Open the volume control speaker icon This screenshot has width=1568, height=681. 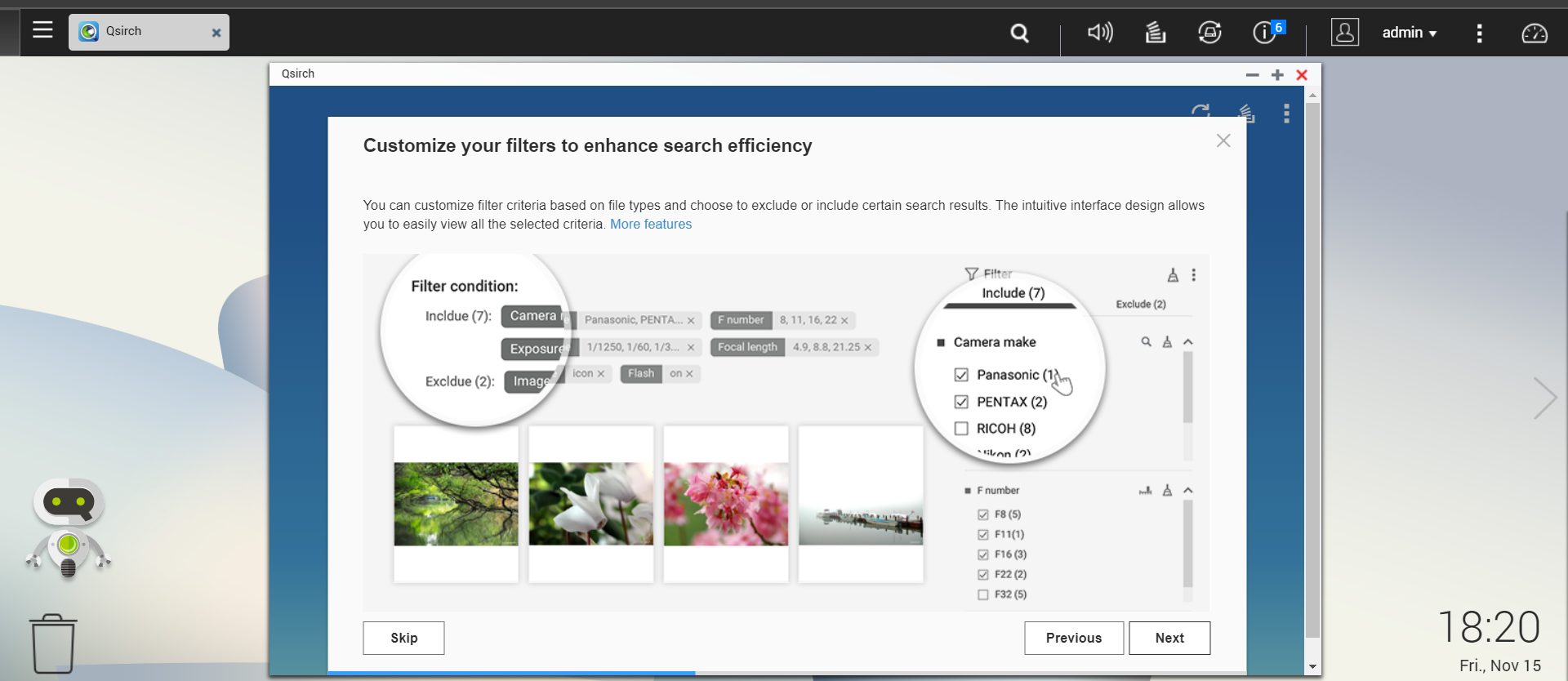(1100, 33)
